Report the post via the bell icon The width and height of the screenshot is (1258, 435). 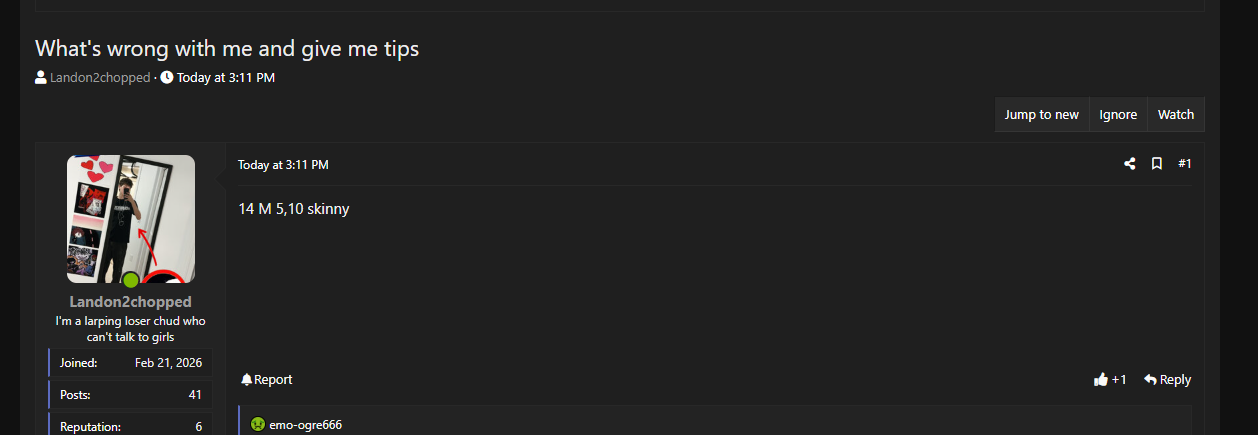pyautogui.click(x=247, y=380)
